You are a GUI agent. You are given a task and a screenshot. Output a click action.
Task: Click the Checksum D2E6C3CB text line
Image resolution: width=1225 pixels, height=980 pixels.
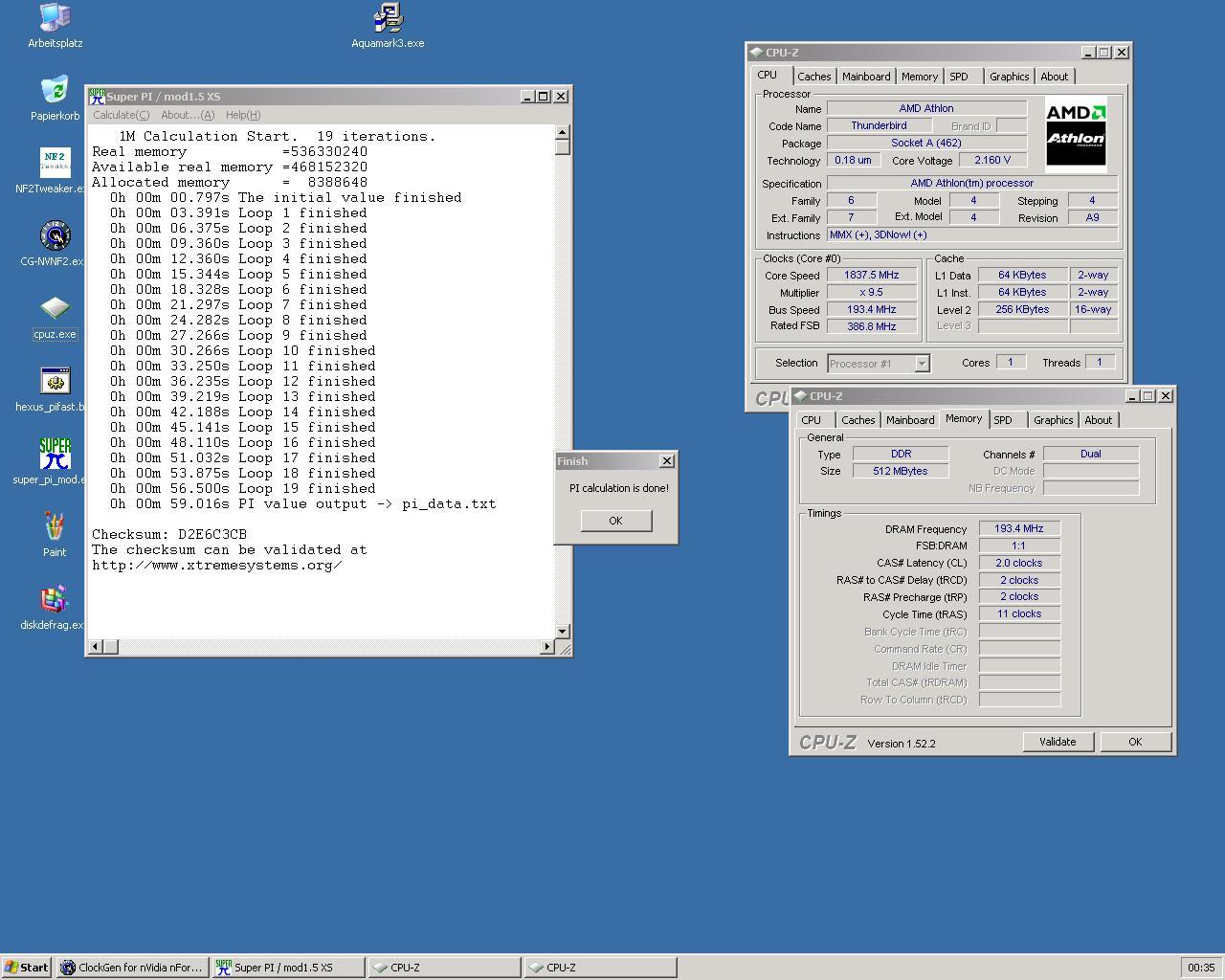[x=169, y=534]
